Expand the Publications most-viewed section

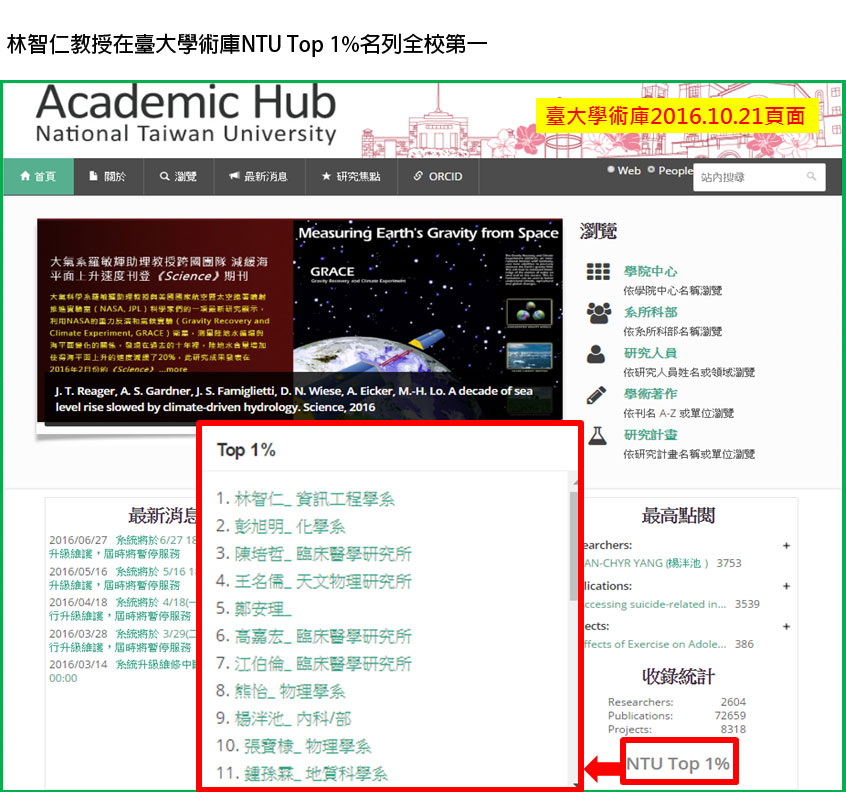click(x=786, y=586)
